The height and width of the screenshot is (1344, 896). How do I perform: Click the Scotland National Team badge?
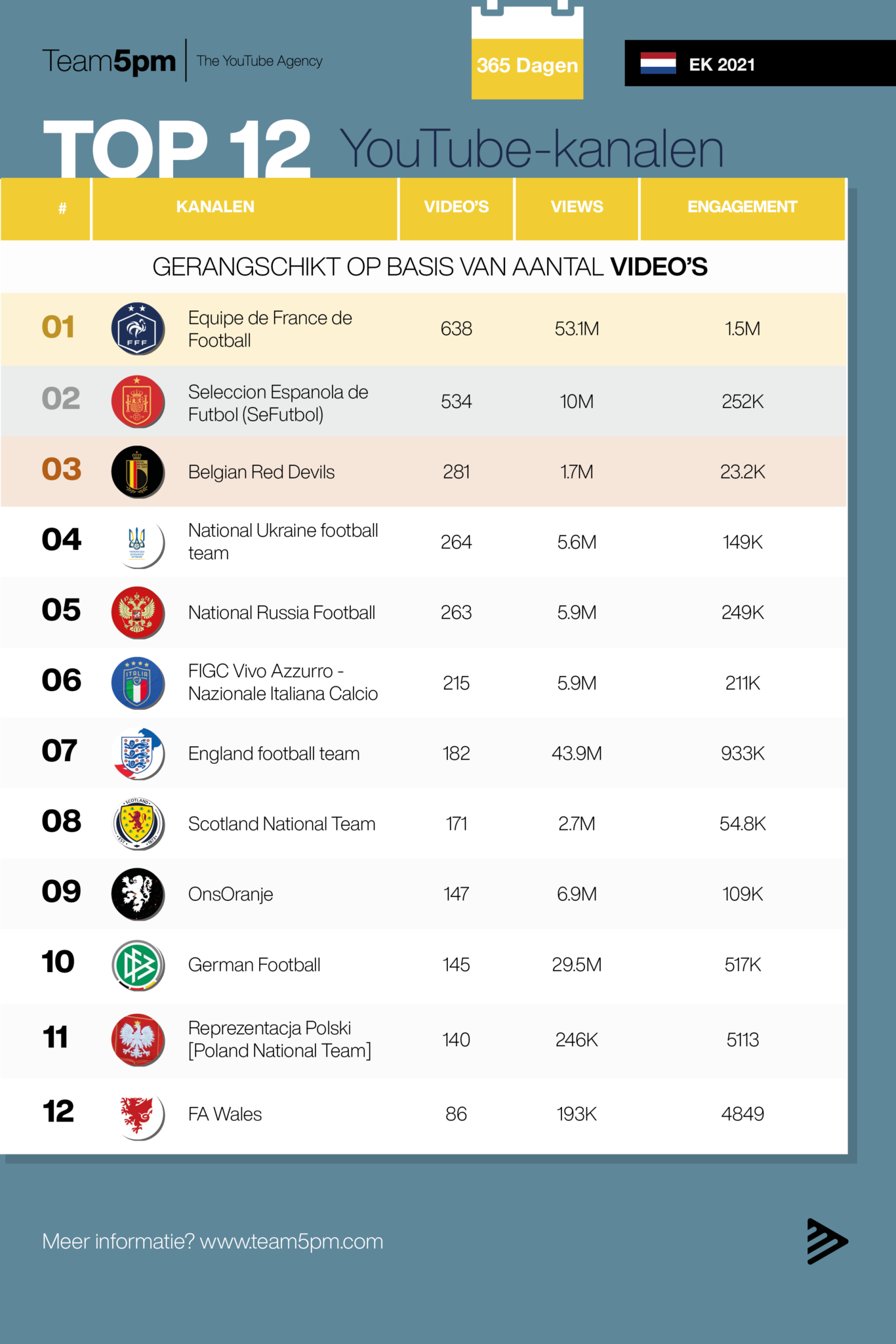pyautogui.click(x=137, y=824)
